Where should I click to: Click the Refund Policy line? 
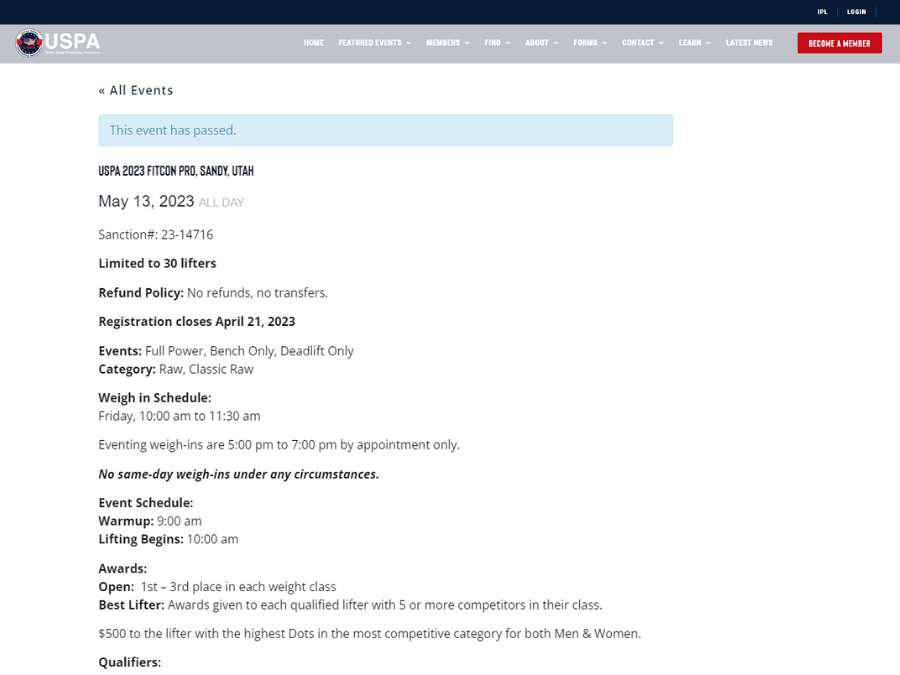(213, 293)
